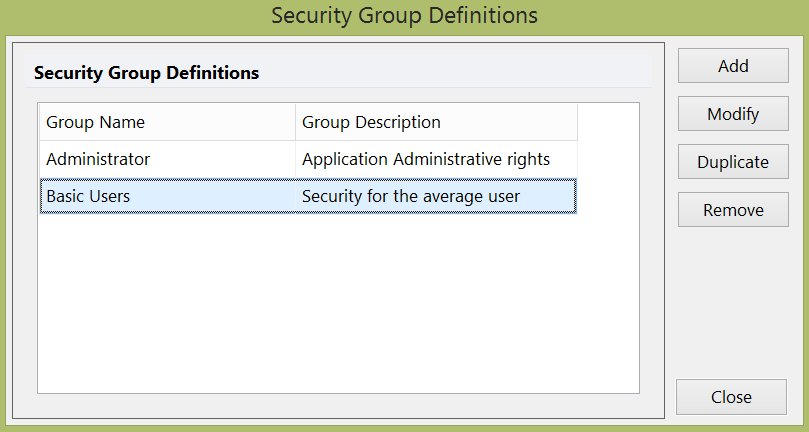The width and height of the screenshot is (809, 432).
Task: Duplicate the selected security group
Action: coord(733,162)
